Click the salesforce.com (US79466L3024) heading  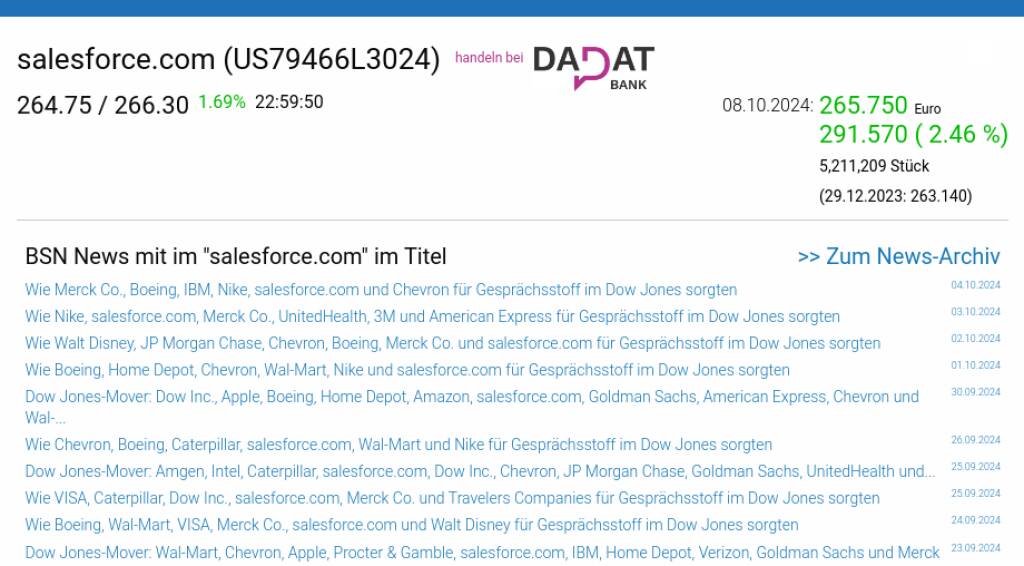tap(229, 59)
